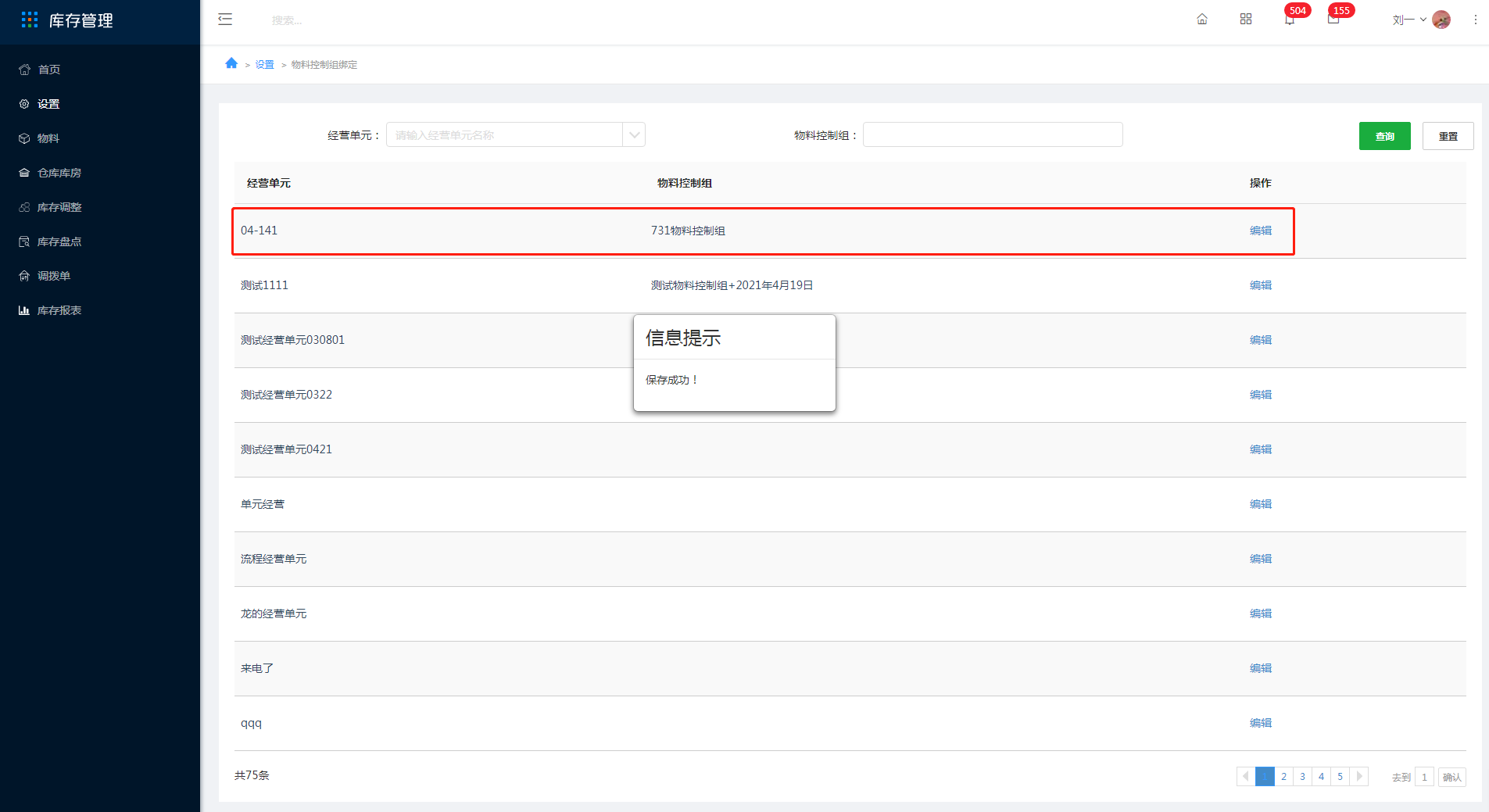Image resolution: width=1489 pixels, height=812 pixels.
Task: Expand the 经营单元 dropdown arrow
Action: coord(634,134)
